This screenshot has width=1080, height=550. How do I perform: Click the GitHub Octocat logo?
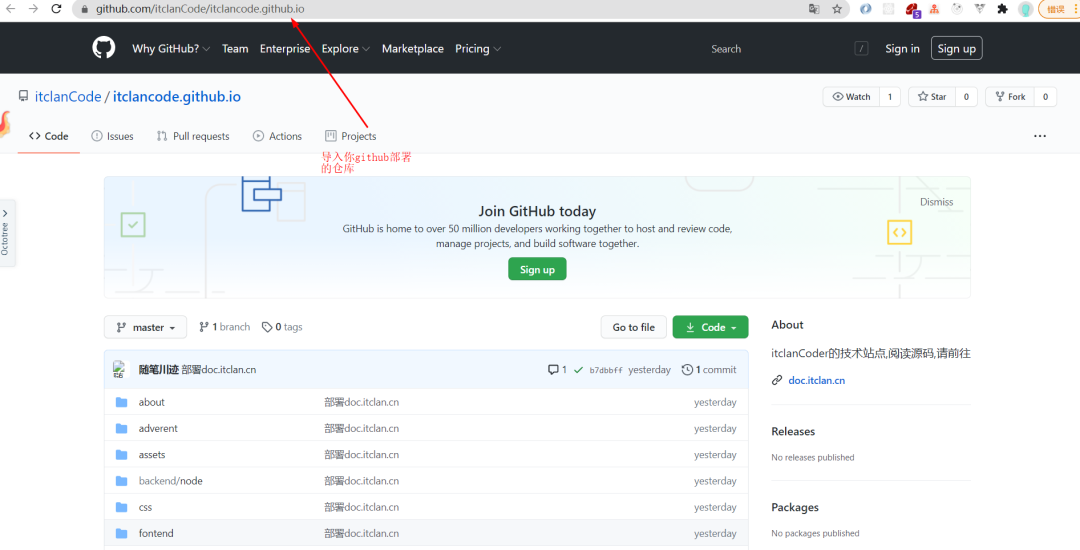(104, 48)
